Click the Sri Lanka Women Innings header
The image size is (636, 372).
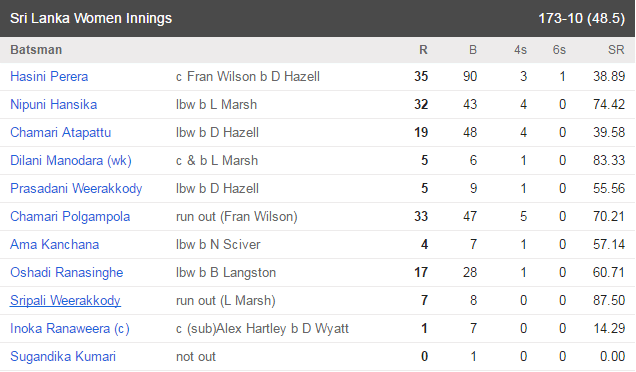click(91, 18)
